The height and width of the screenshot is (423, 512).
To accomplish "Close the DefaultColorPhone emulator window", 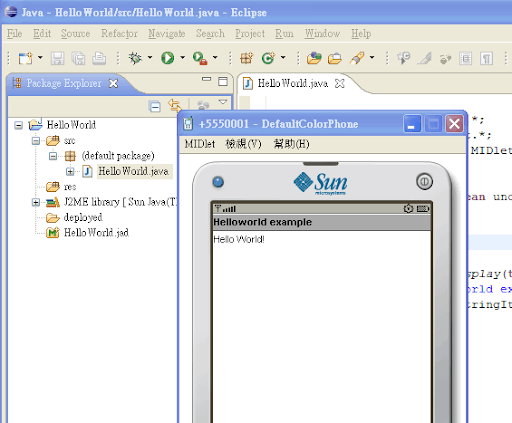I will pyautogui.click(x=454, y=124).
